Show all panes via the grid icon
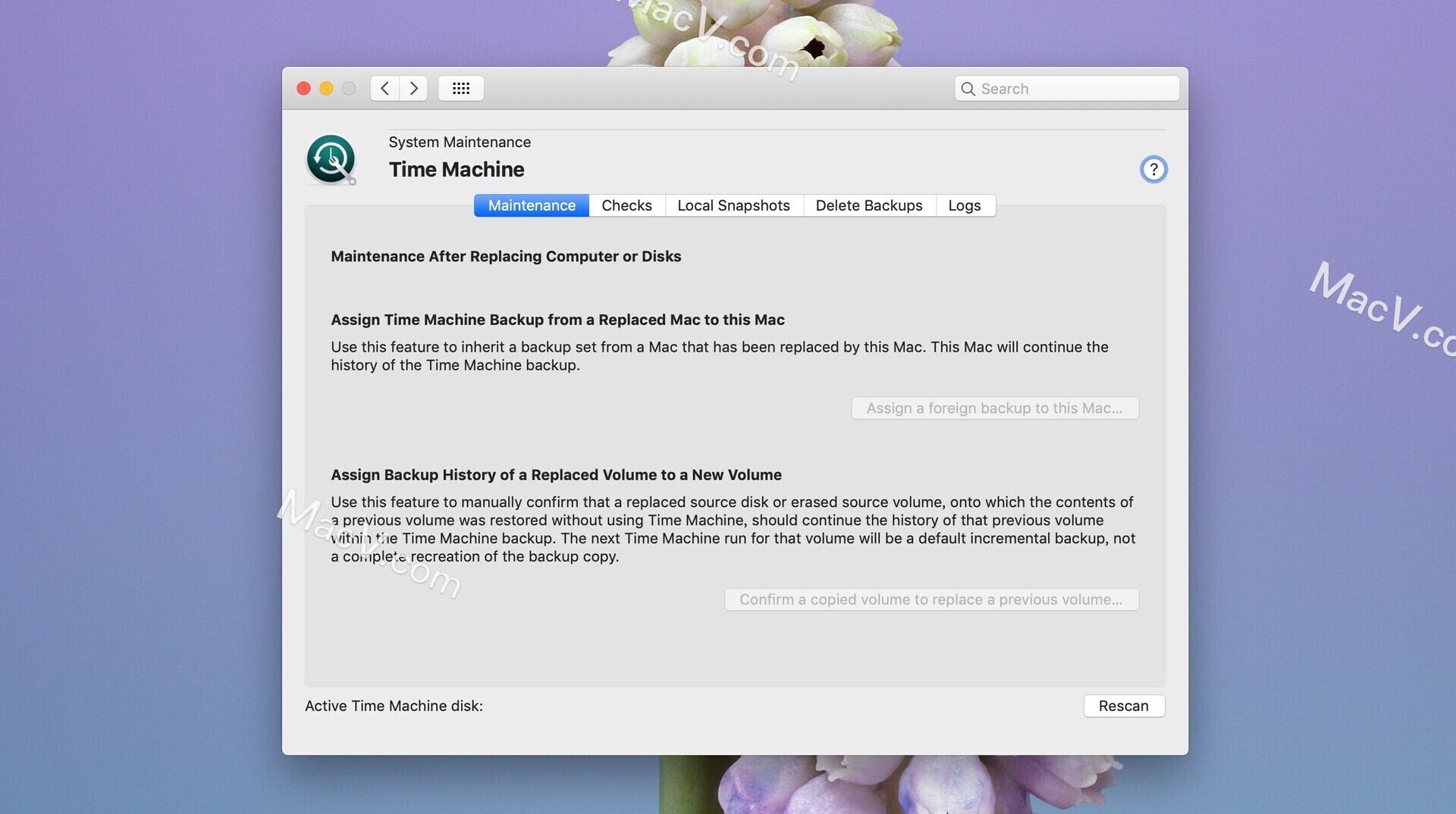 461,88
